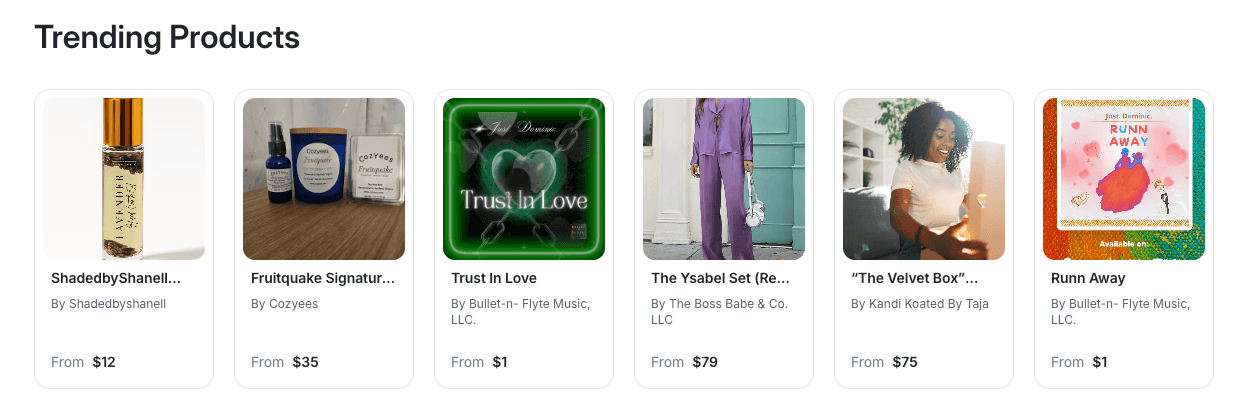Click the Fruitquake Signature product photo
Image resolution: width=1252 pixels, height=409 pixels.
click(x=324, y=179)
